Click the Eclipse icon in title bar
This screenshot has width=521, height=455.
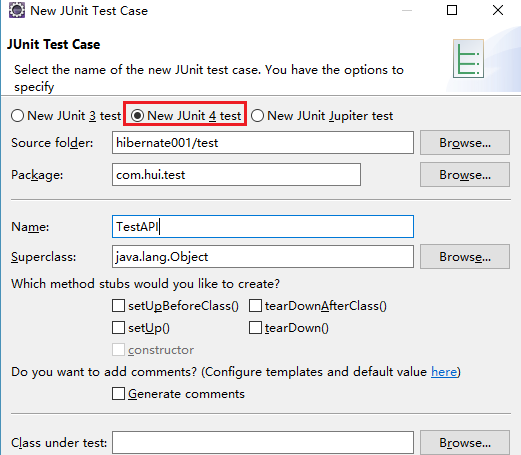pos(17,10)
